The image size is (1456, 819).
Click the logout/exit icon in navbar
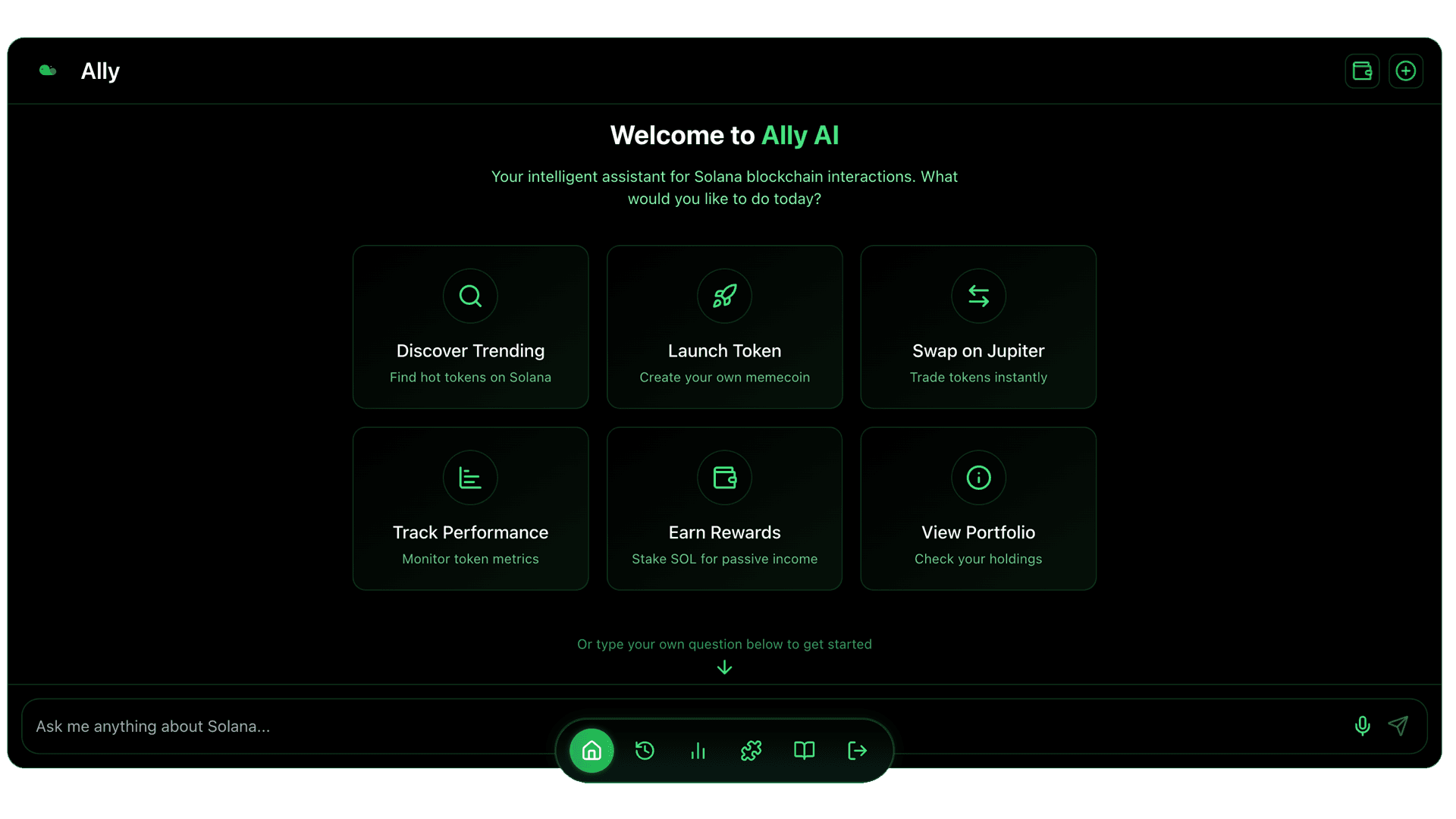click(x=858, y=751)
